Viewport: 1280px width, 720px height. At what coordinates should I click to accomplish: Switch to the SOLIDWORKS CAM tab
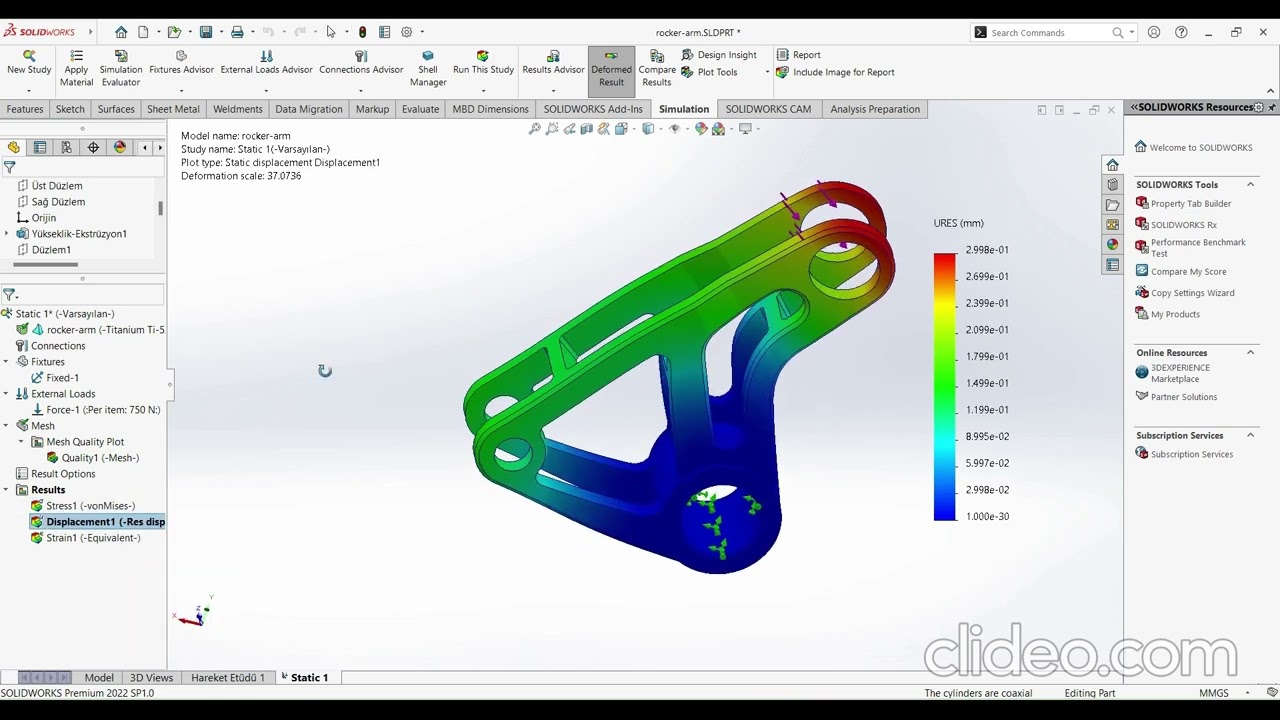pyautogui.click(x=768, y=109)
